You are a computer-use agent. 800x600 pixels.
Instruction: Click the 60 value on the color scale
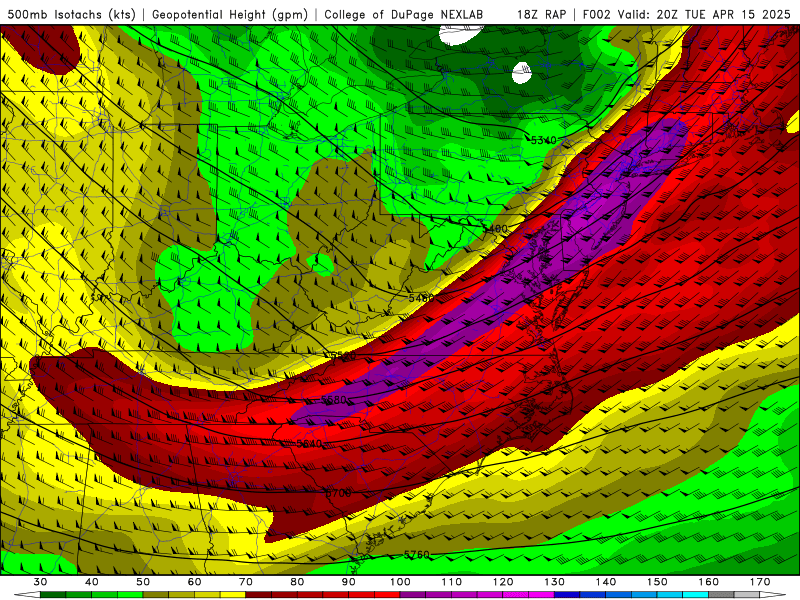tap(194, 582)
